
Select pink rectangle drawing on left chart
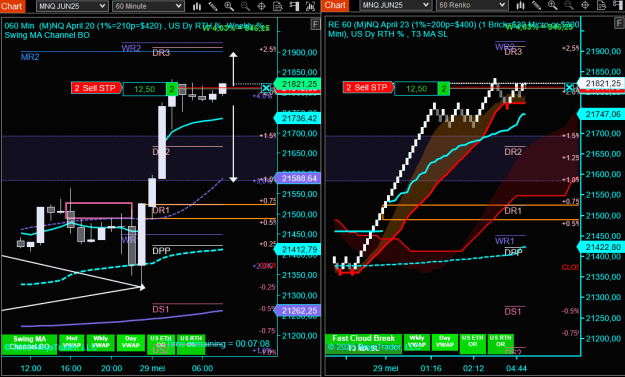(x=99, y=210)
